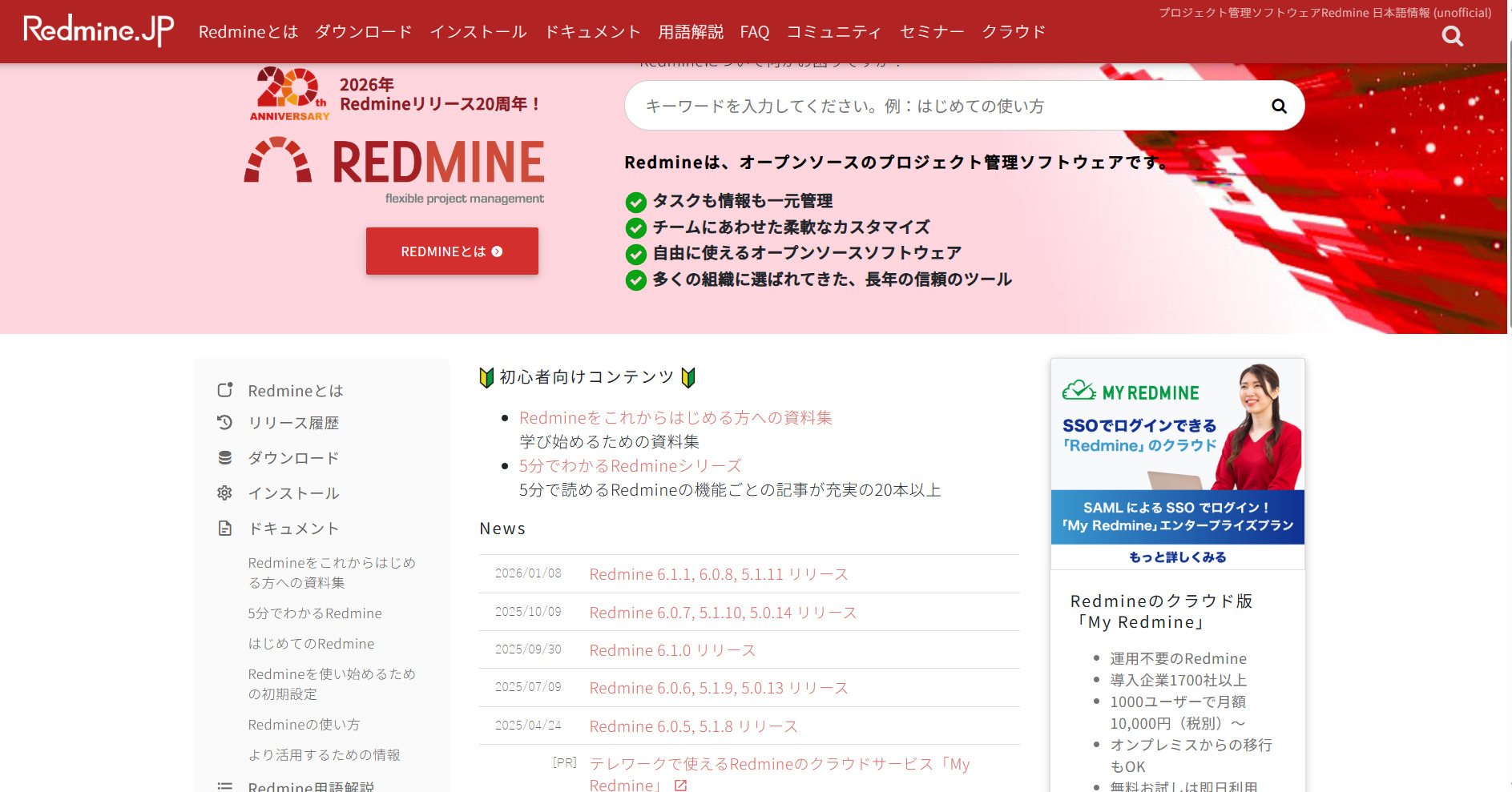Click the magnifier search icon in the header
This screenshot has width=1512, height=792.
click(x=1452, y=35)
